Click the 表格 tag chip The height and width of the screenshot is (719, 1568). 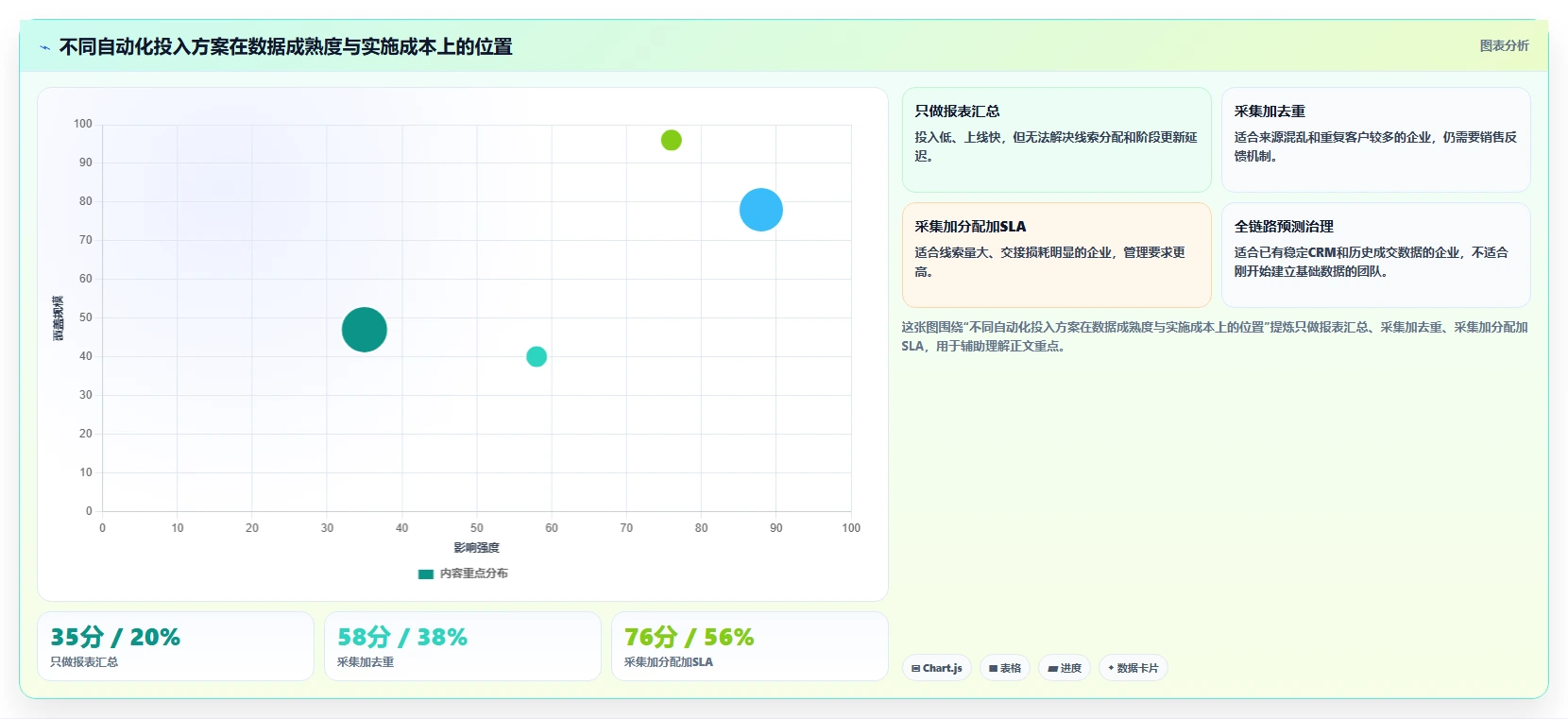[1005, 668]
